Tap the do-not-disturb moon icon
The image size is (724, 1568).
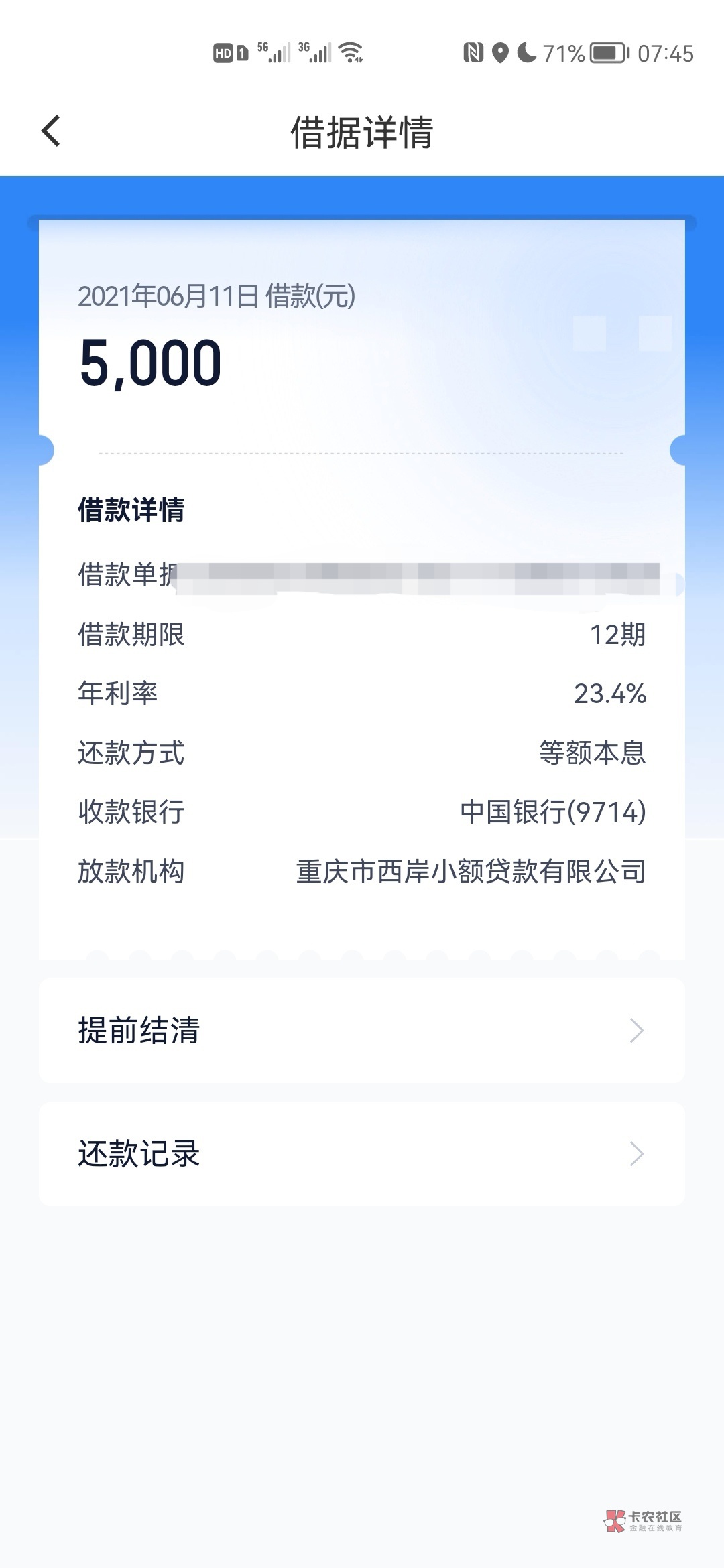pos(527,52)
